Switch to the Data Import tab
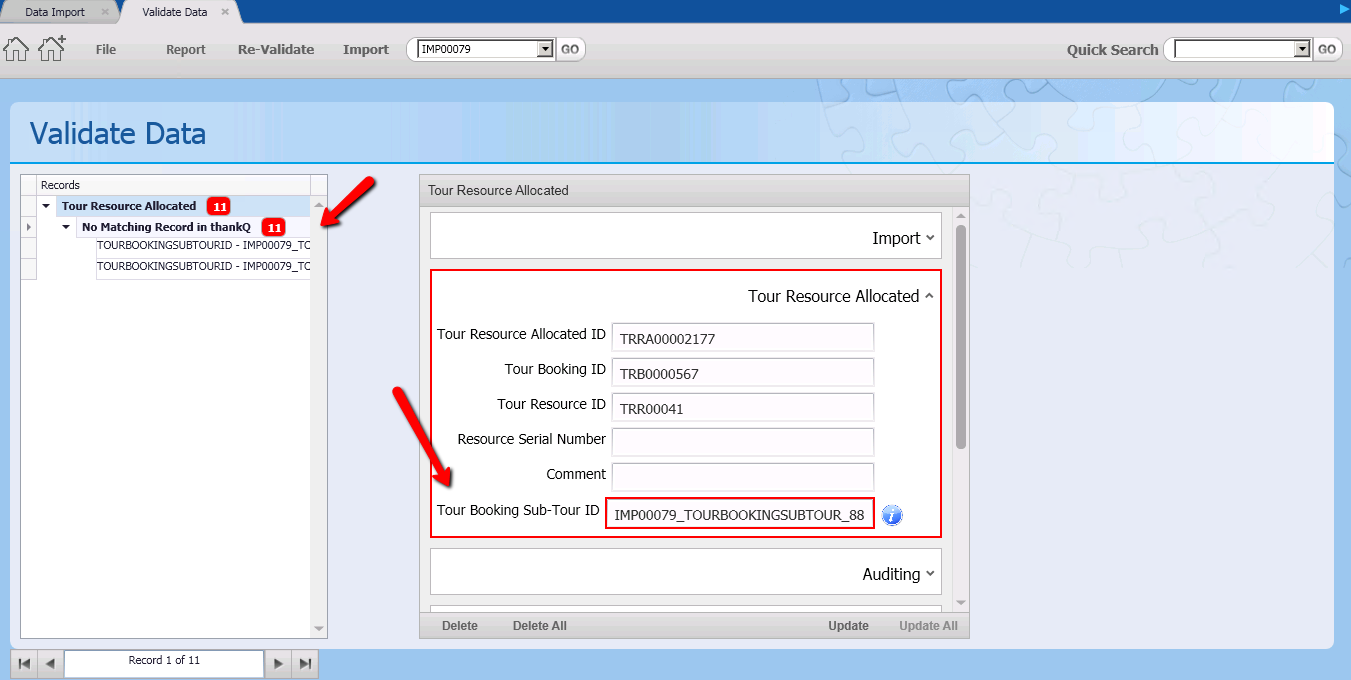1351x680 pixels. click(x=55, y=12)
